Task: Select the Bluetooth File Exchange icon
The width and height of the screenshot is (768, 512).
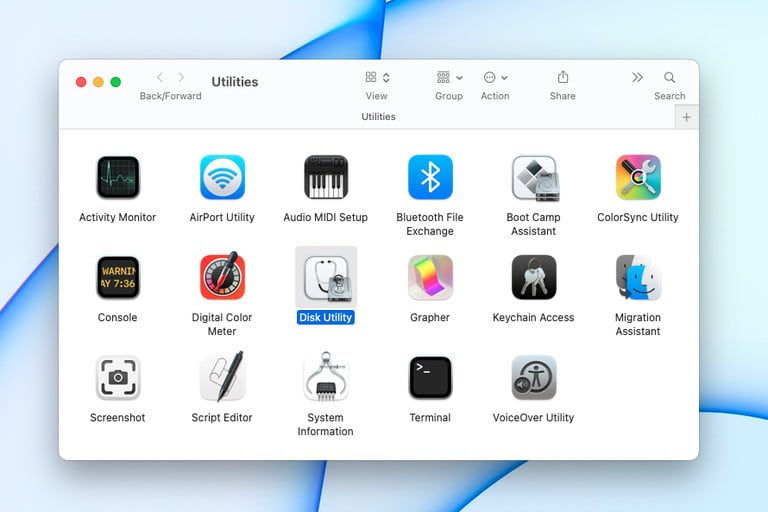Action: click(x=430, y=177)
